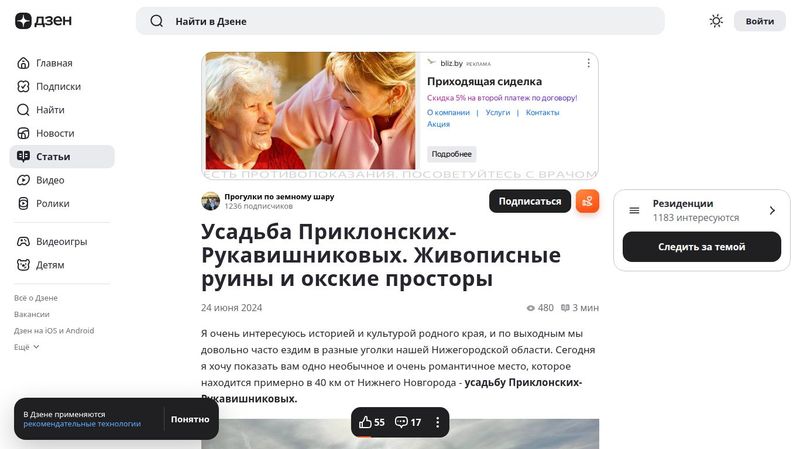Toggle the light/dark theme sun icon
The height and width of the screenshot is (449, 800).
pyautogui.click(x=716, y=21)
